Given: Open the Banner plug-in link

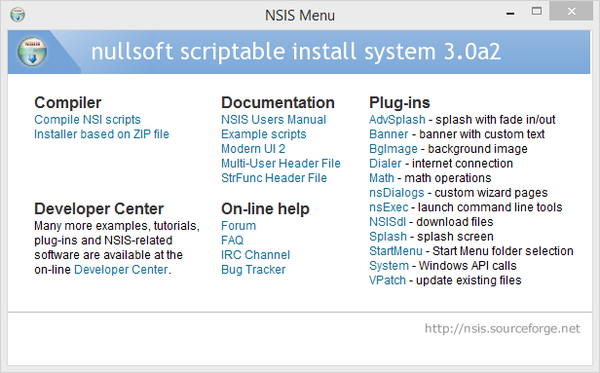Looking at the screenshot, I should pyautogui.click(x=389, y=134).
